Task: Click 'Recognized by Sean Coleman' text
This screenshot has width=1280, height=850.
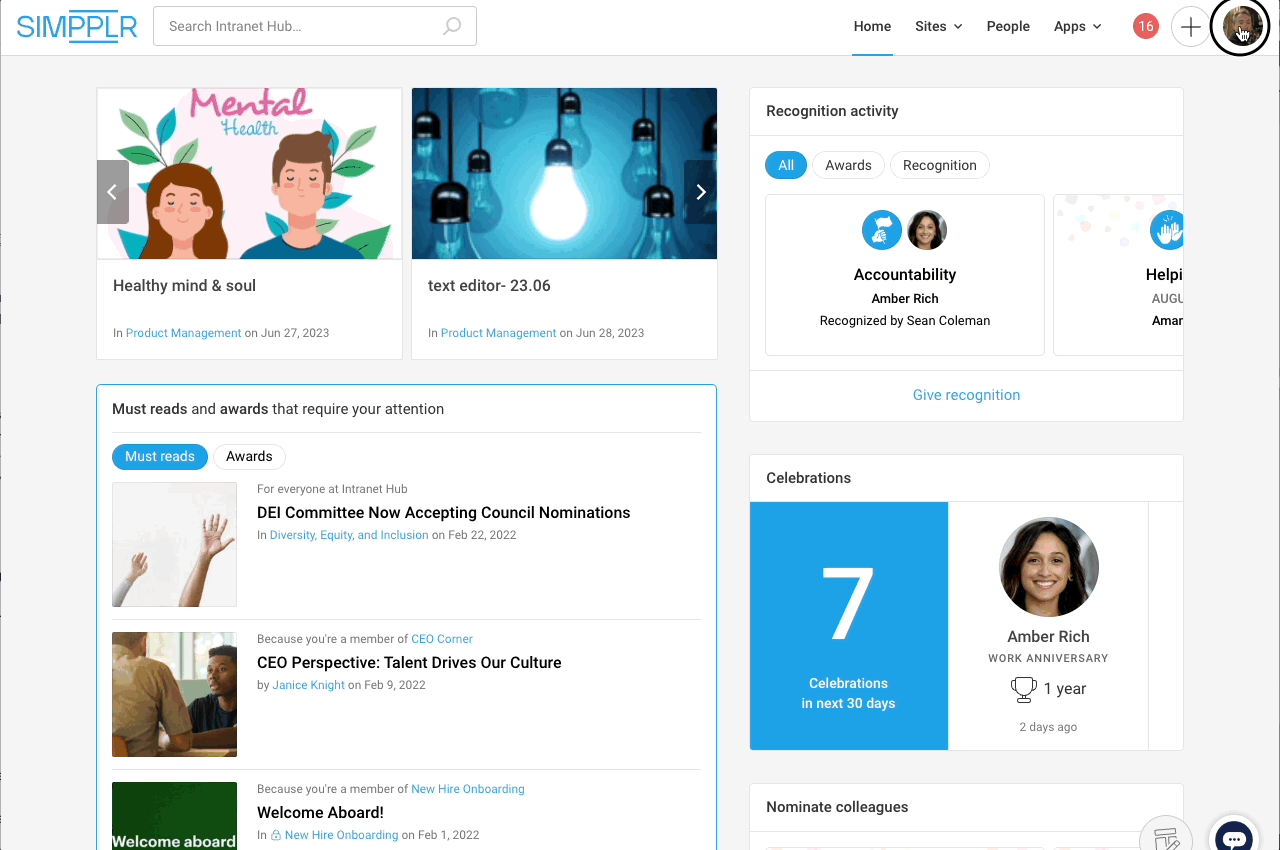Action: [905, 321]
